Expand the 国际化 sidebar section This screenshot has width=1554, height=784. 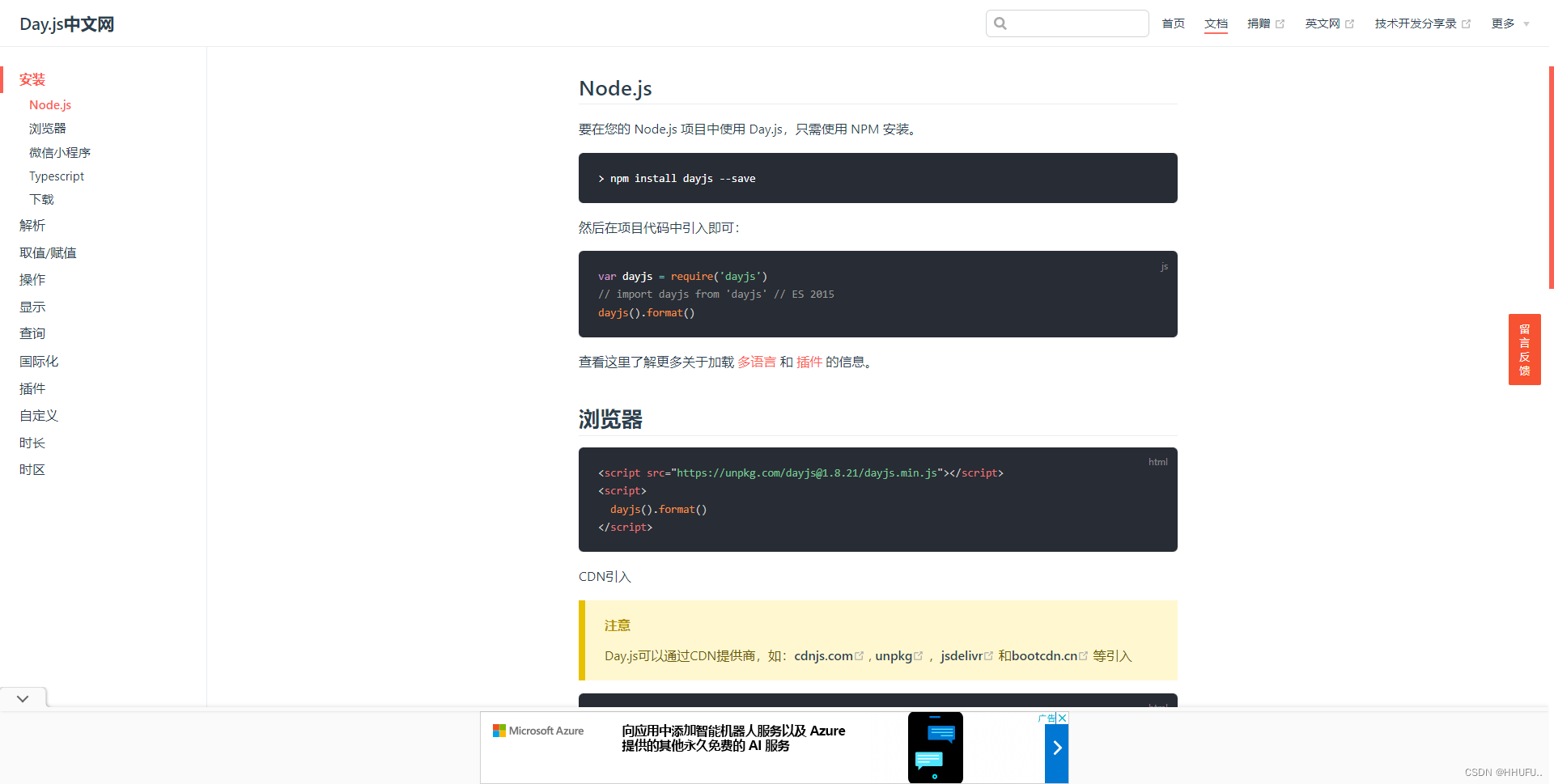(39, 361)
